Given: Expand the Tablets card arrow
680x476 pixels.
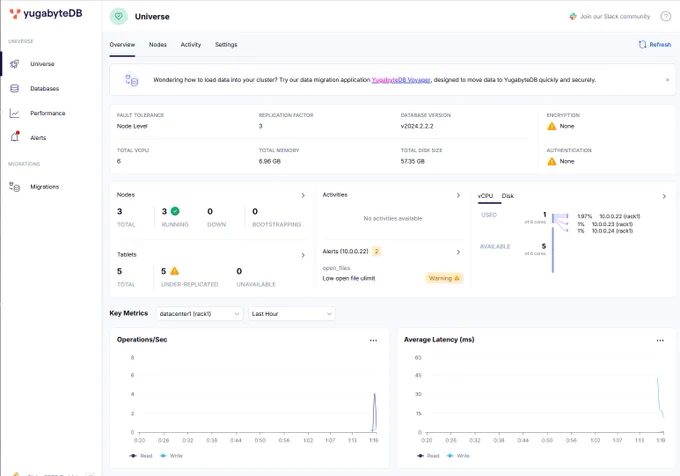Looking at the screenshot, I should 303,255.
